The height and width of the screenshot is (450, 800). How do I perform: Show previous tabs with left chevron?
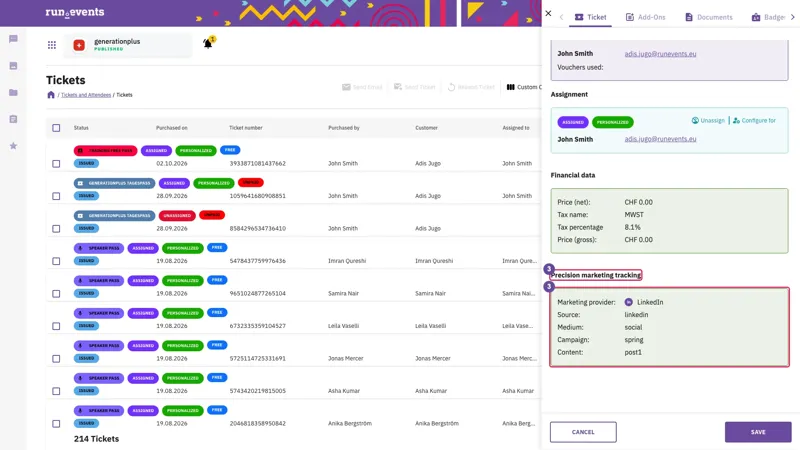click(561, 17)
